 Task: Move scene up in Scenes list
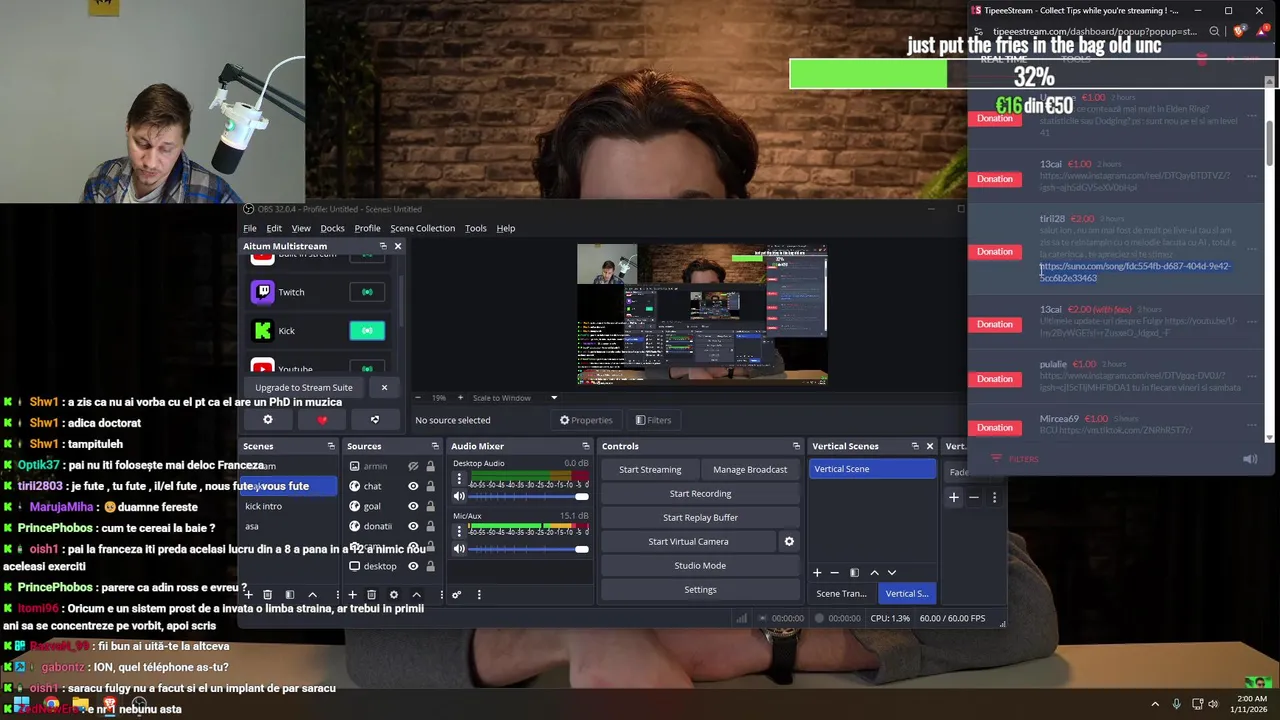(x=312, y=595)
